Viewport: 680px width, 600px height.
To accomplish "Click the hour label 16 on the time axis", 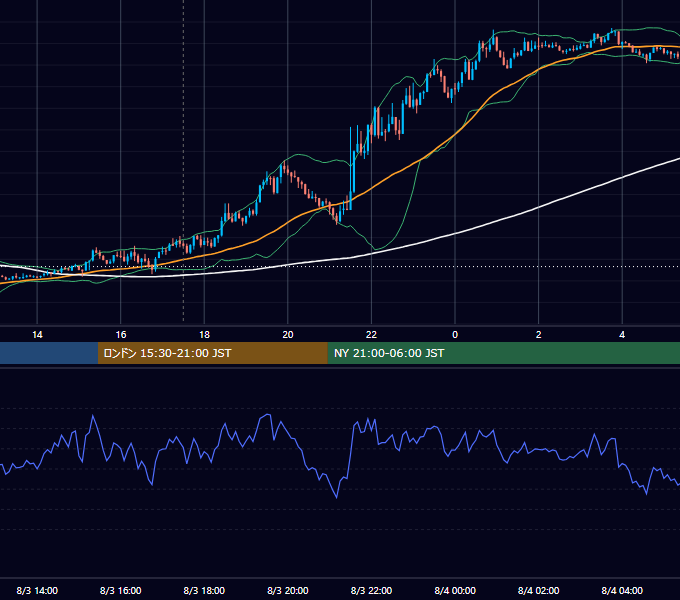I will (x=121, y=335).
